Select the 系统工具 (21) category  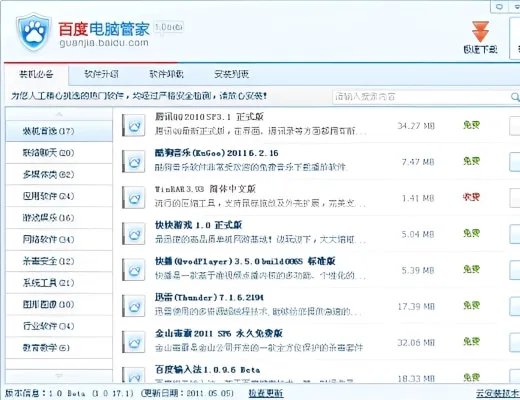59,283
